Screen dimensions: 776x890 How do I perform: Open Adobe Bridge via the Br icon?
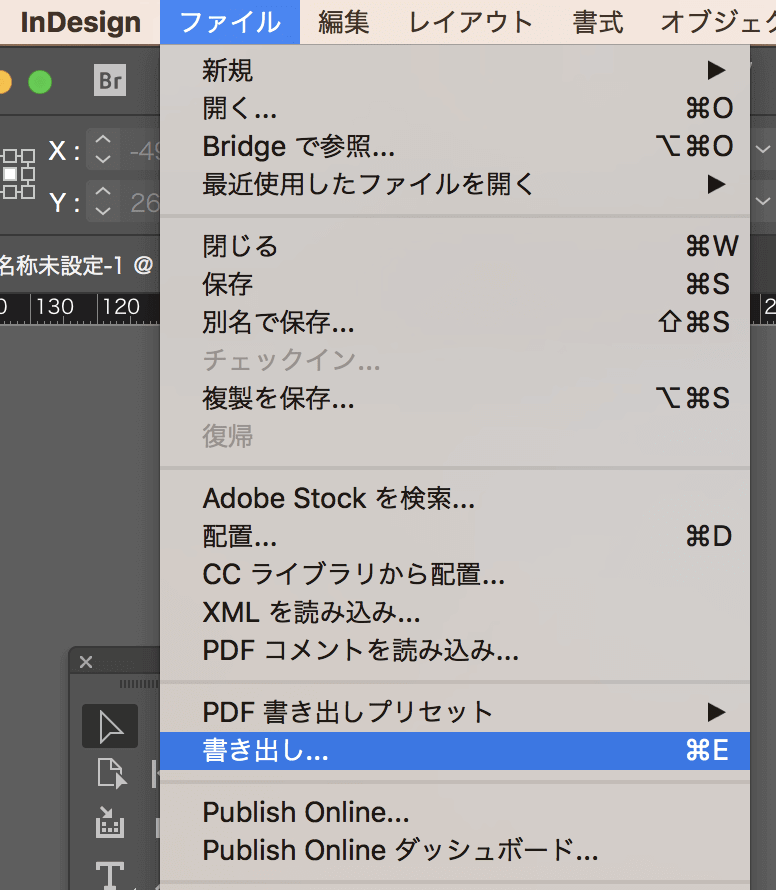[x=110, y=81]
